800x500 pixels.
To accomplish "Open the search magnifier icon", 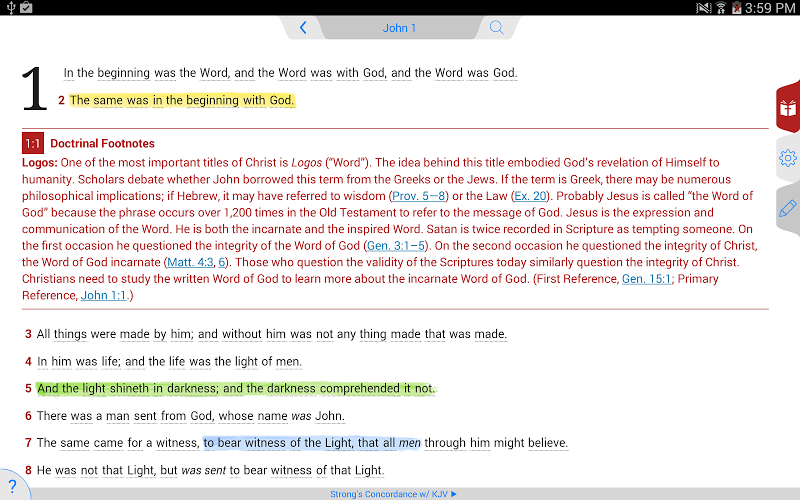I will 496,28.
